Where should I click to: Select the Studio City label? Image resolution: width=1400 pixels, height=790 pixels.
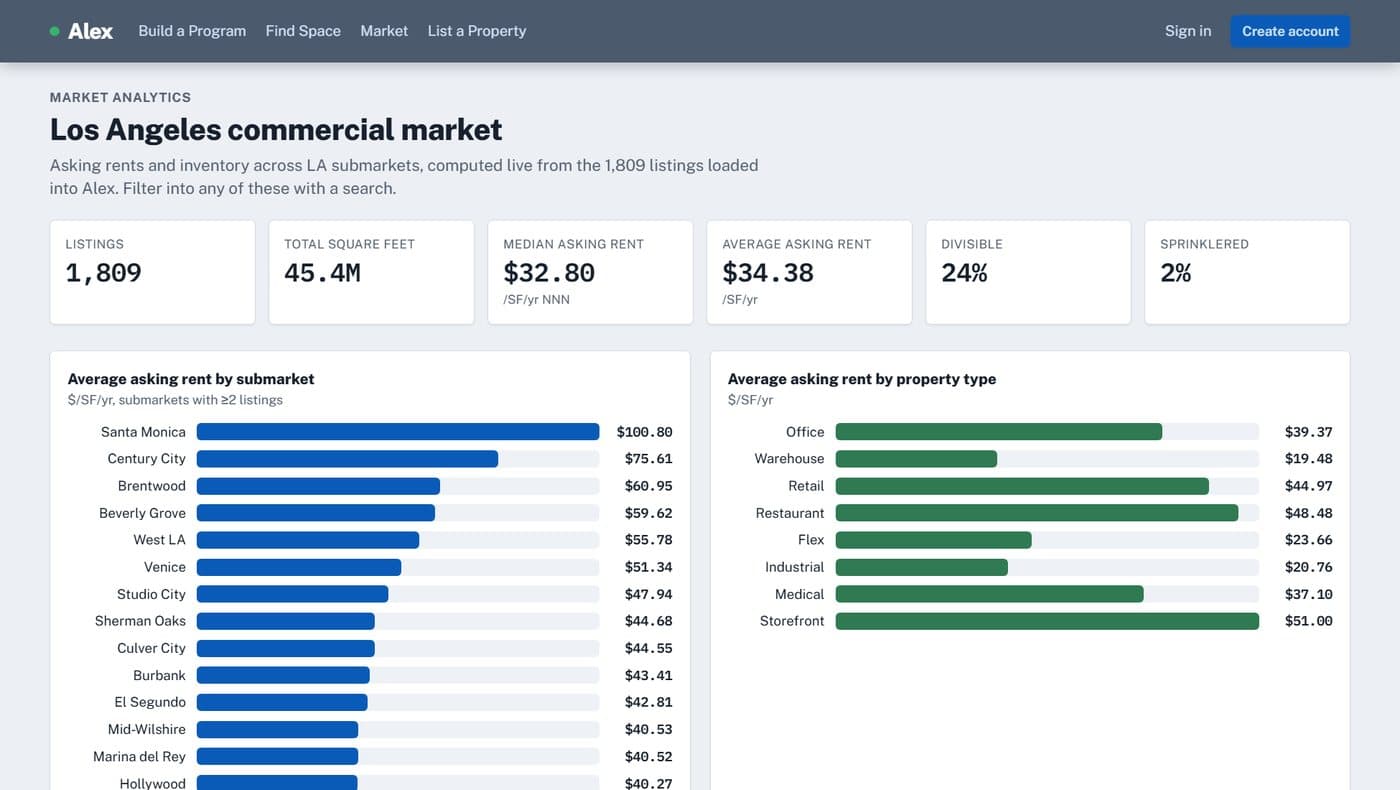[x=151, y=594]
